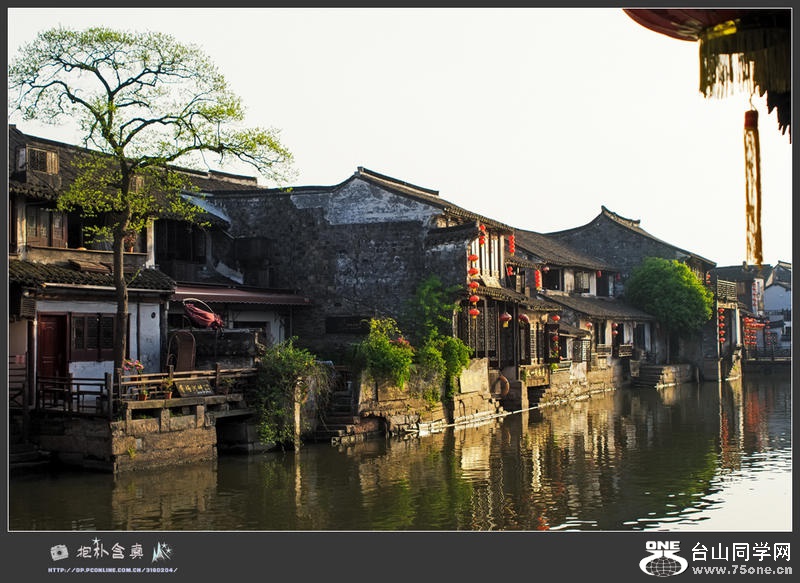Click the round lantern by the waterside doorway
Screen dimensions: 800x583
pos(506,318)
